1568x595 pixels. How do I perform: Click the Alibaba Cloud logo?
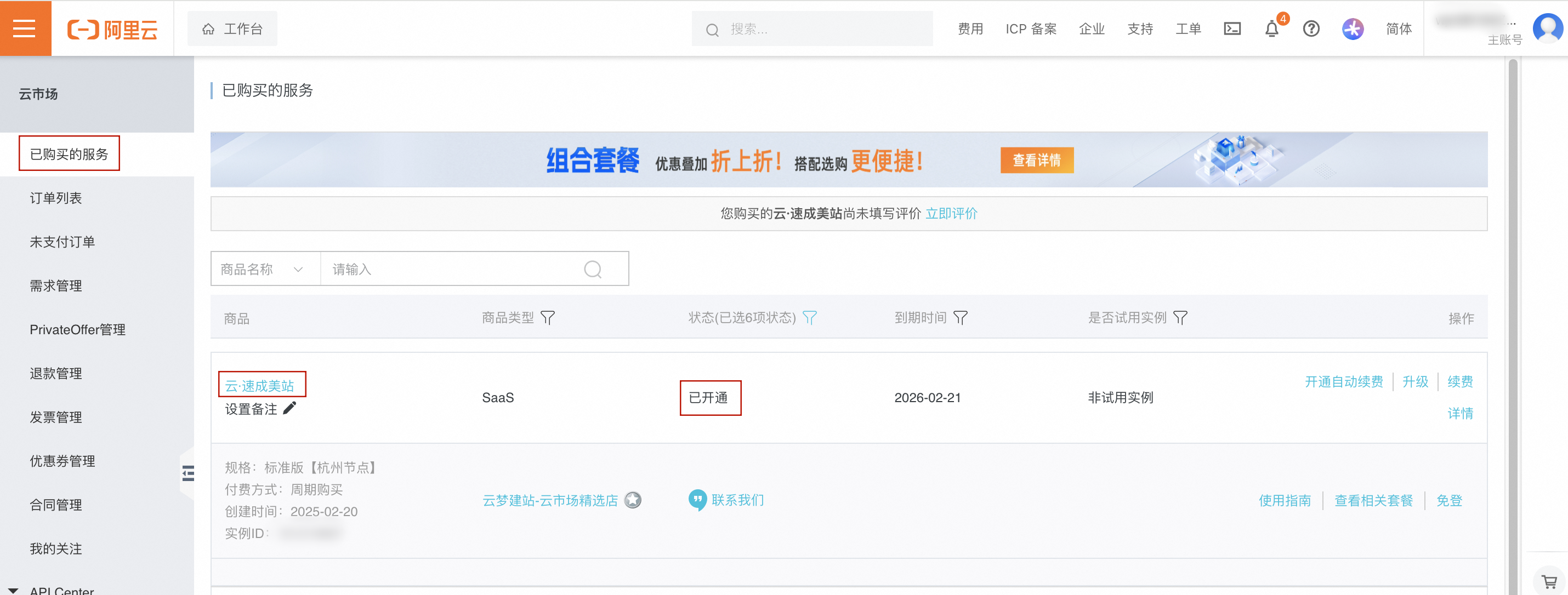(112, 28)
